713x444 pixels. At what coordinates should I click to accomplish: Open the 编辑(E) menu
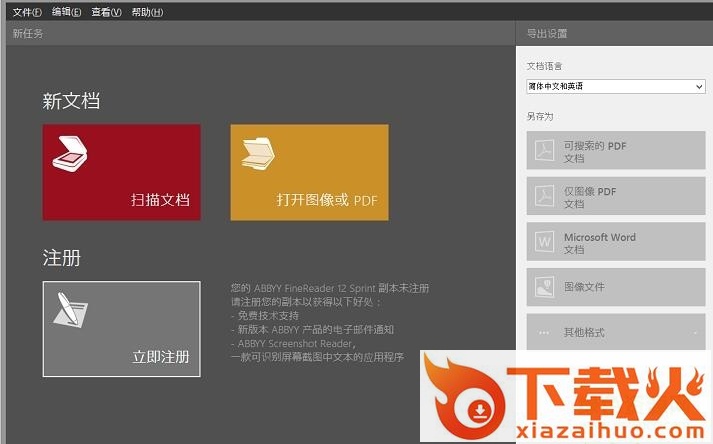(66, 12)
